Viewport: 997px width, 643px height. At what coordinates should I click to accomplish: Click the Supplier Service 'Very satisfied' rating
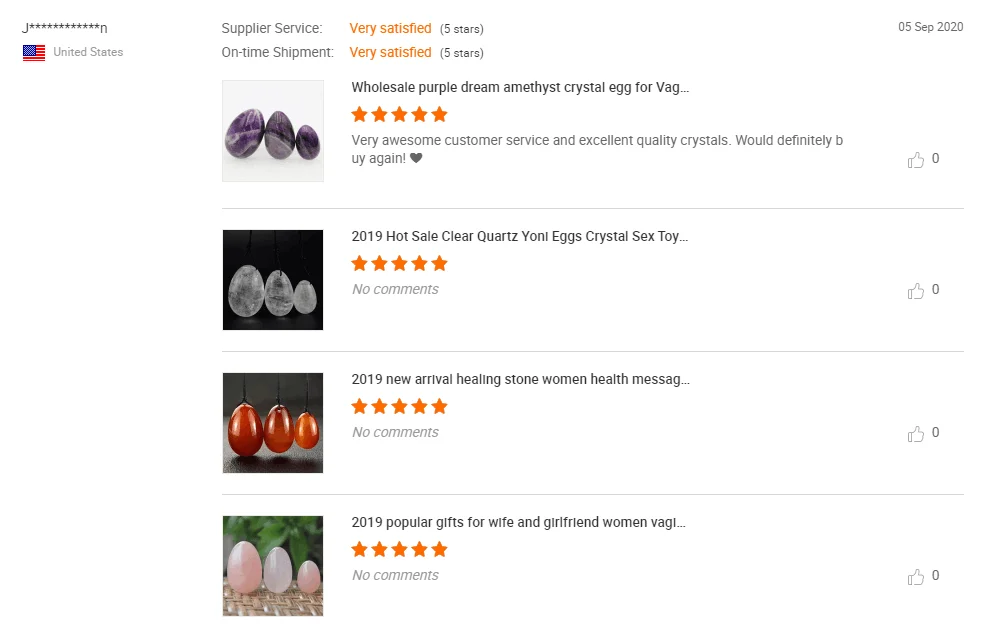point(390,29)
